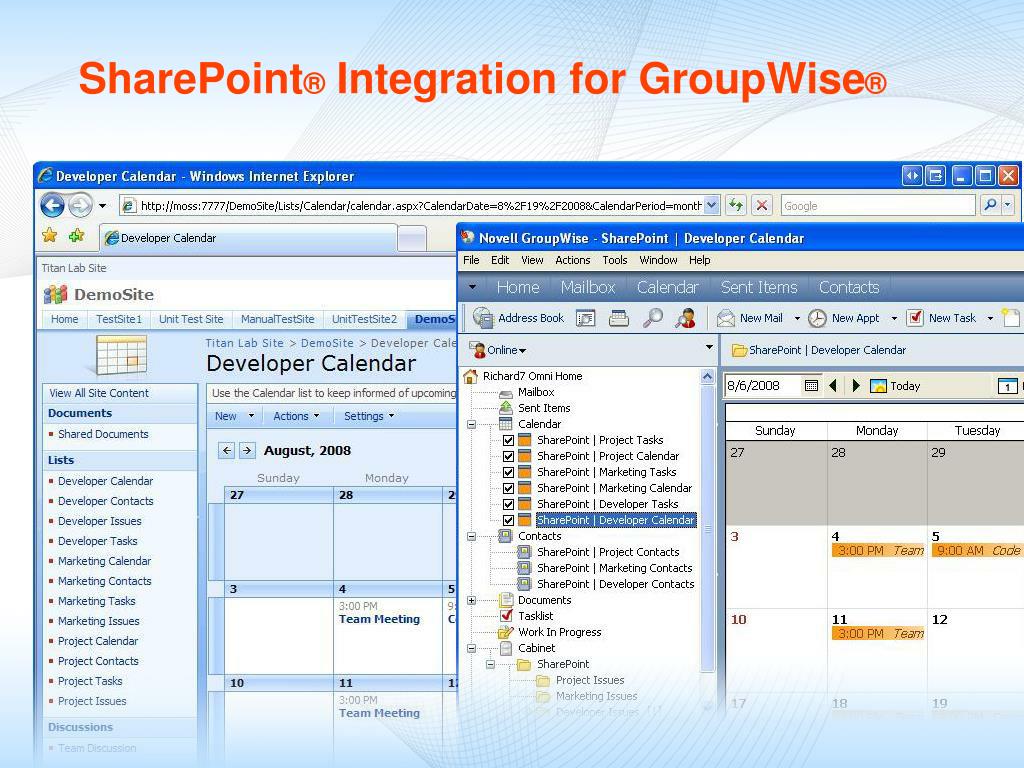This screenshot has height=768, width=1024.
Task: Open Work In Progress folder
Action: point(560,632)
